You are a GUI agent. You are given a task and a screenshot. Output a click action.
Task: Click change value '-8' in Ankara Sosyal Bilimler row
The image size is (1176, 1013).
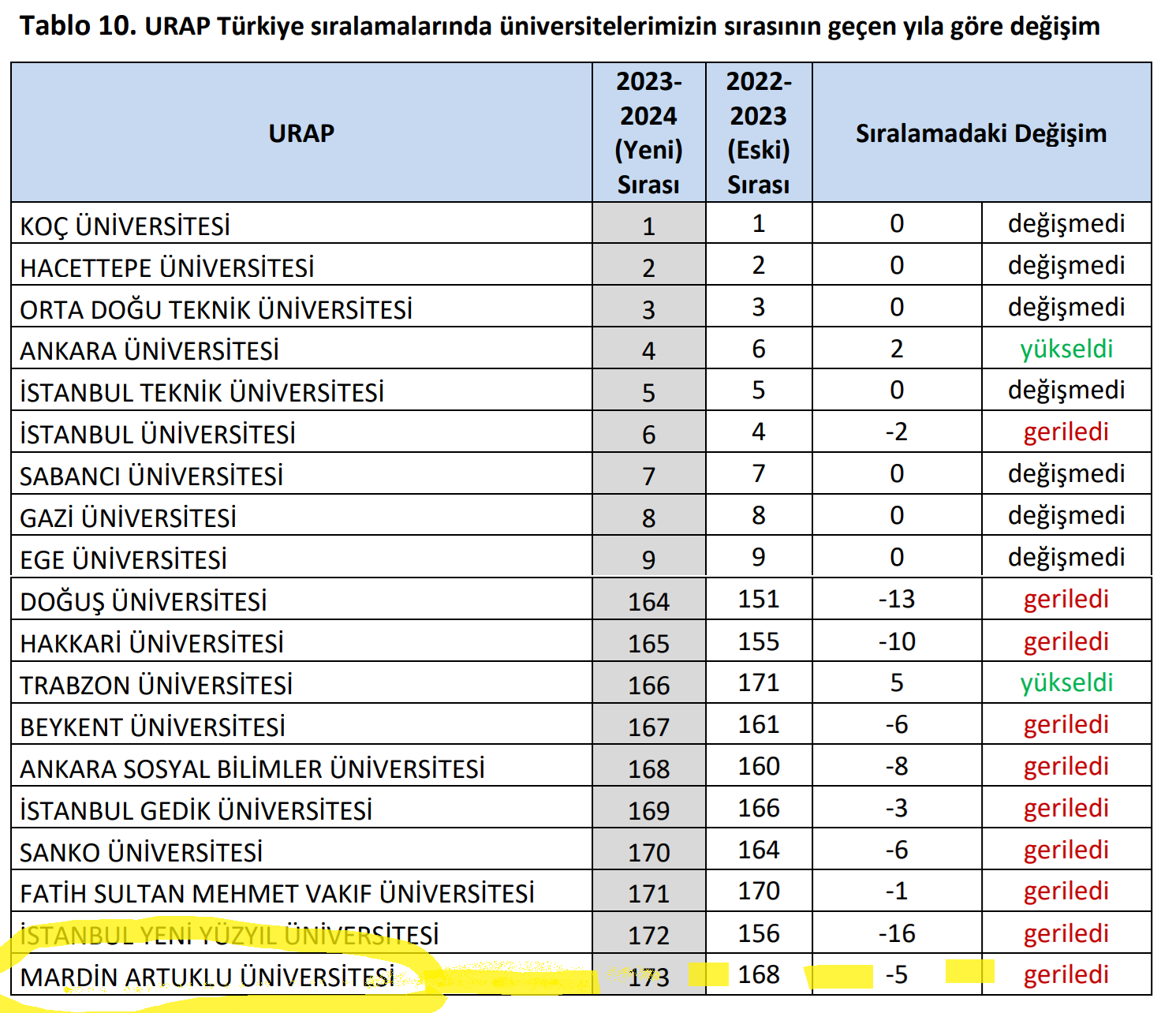tap(897, 766)
